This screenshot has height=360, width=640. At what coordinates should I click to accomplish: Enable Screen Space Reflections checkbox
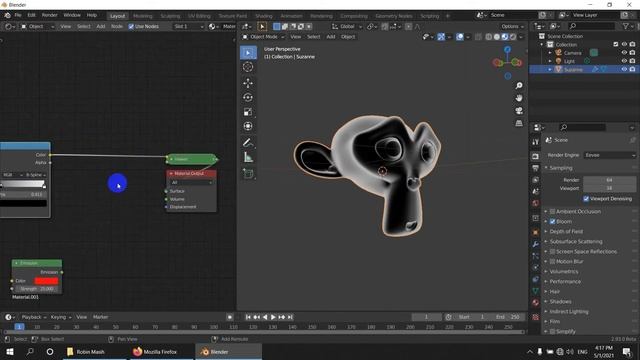click(552, 251)
